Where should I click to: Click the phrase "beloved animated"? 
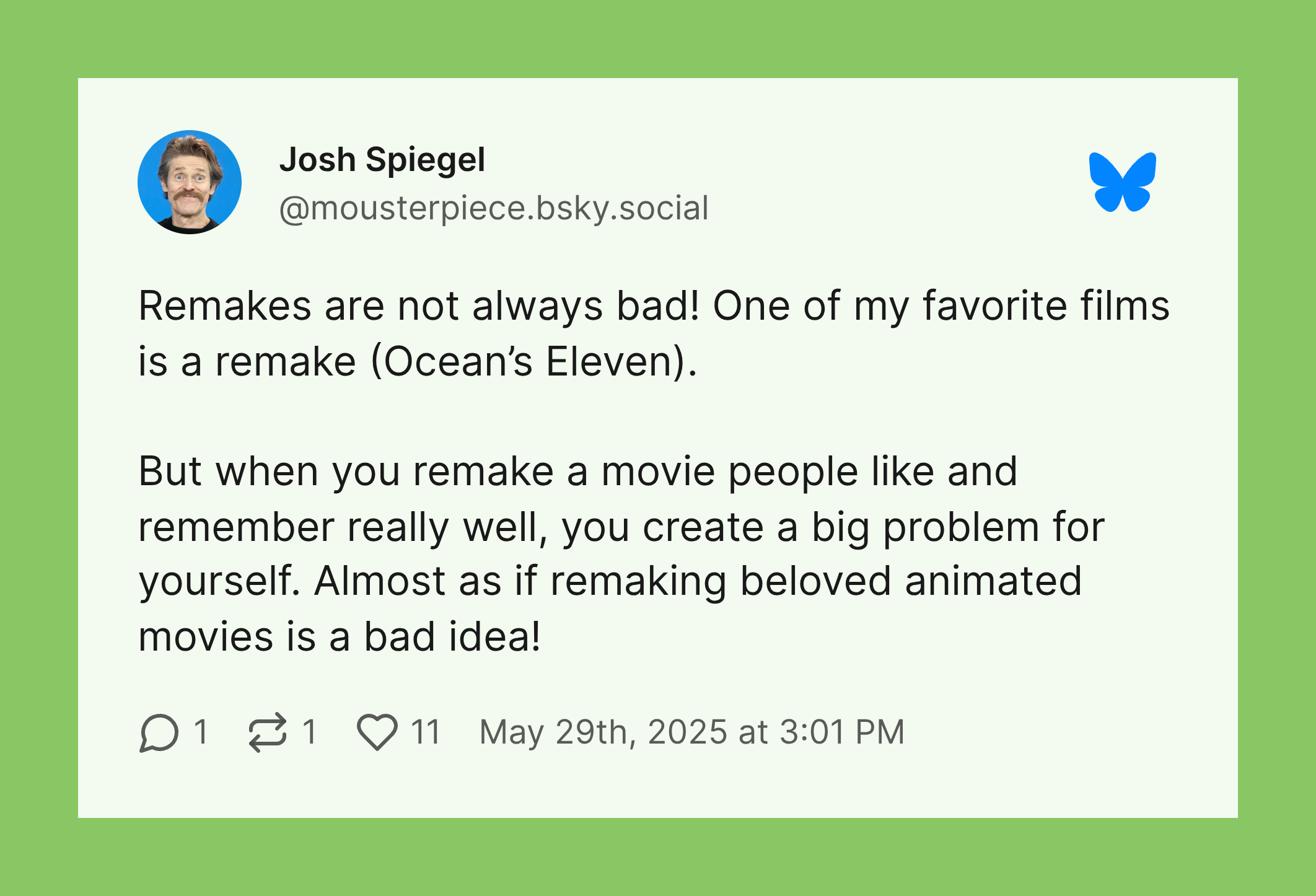911,581
